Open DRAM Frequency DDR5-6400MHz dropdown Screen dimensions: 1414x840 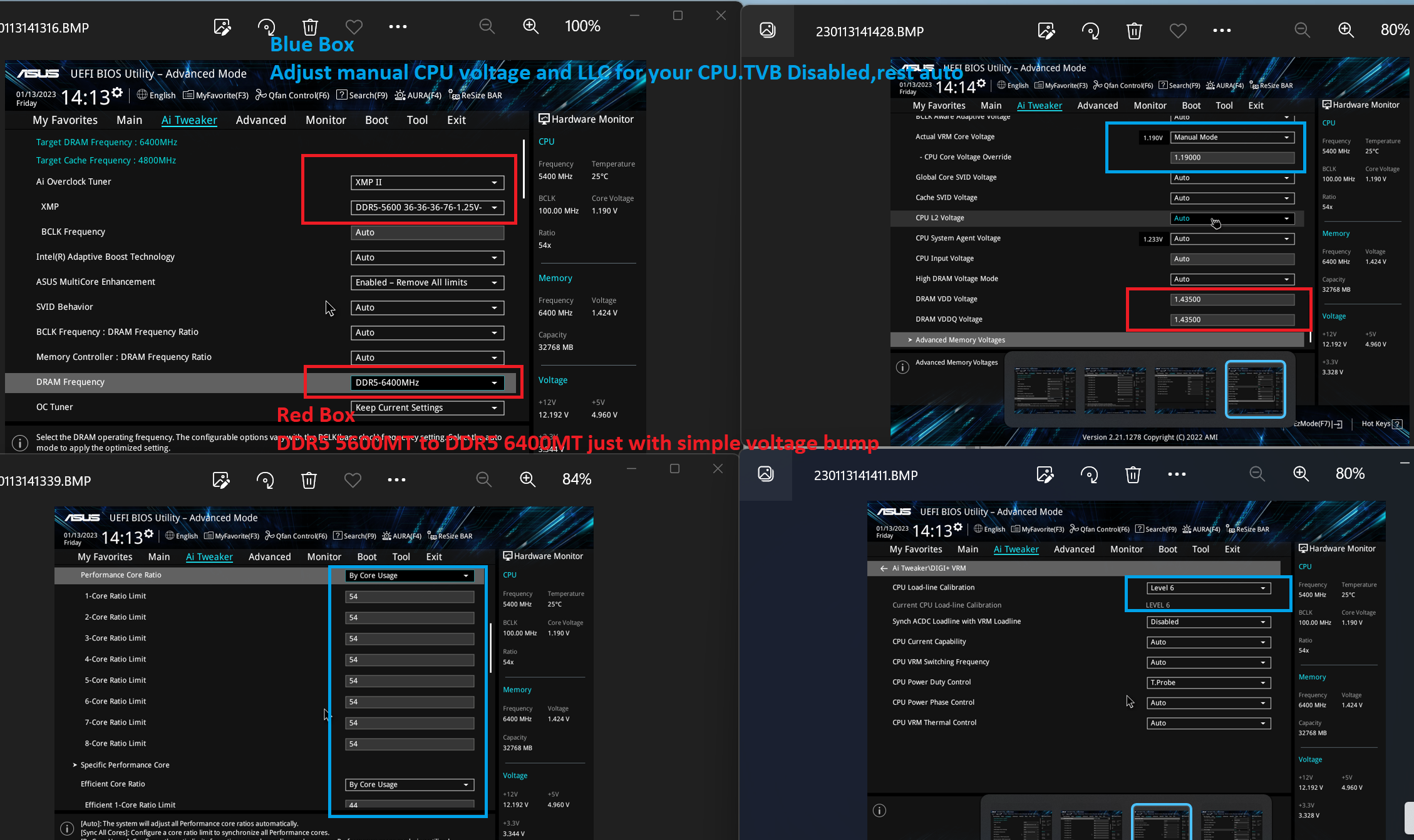coord(427,382)
